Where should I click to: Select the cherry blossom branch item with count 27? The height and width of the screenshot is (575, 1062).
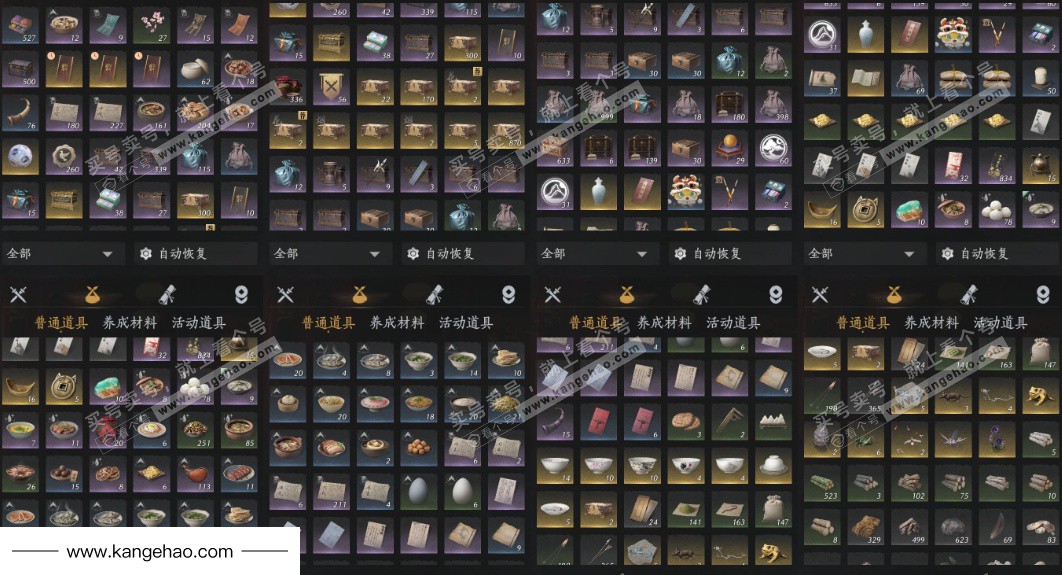click(x=151, y=25)
